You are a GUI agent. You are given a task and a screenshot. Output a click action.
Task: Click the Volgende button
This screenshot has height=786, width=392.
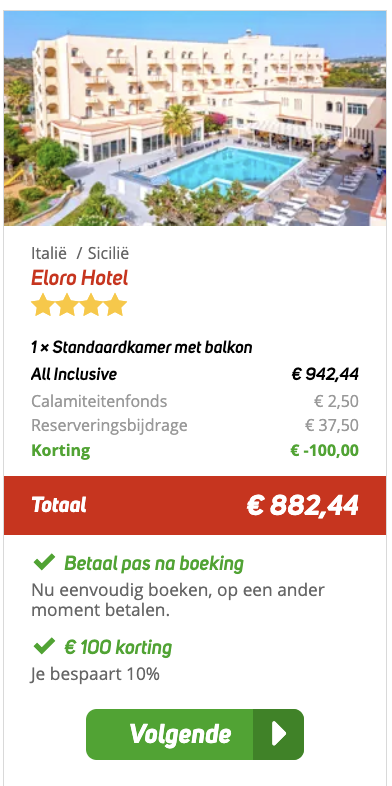pyautogui.click(x=195, y=734)
